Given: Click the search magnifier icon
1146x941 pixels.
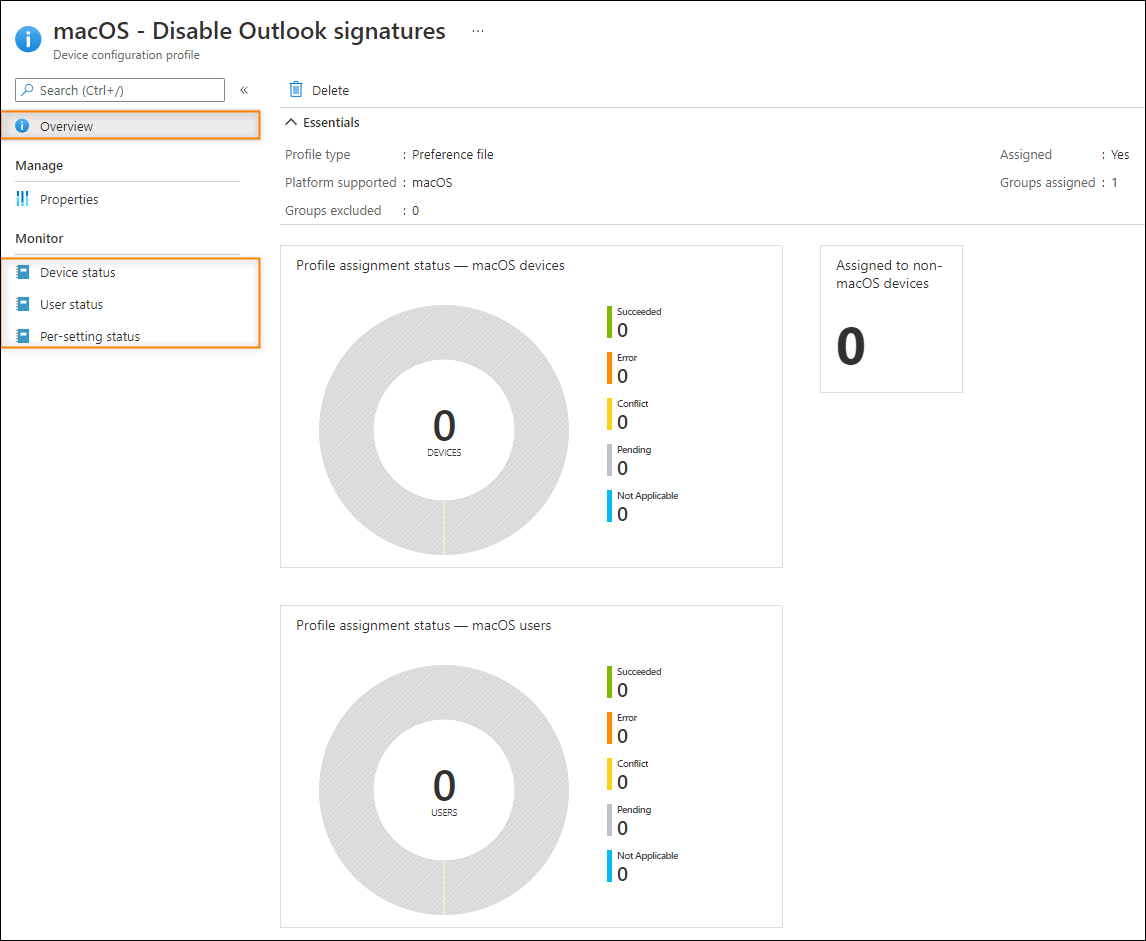Looking at the screenshot, I should point(27,90).
